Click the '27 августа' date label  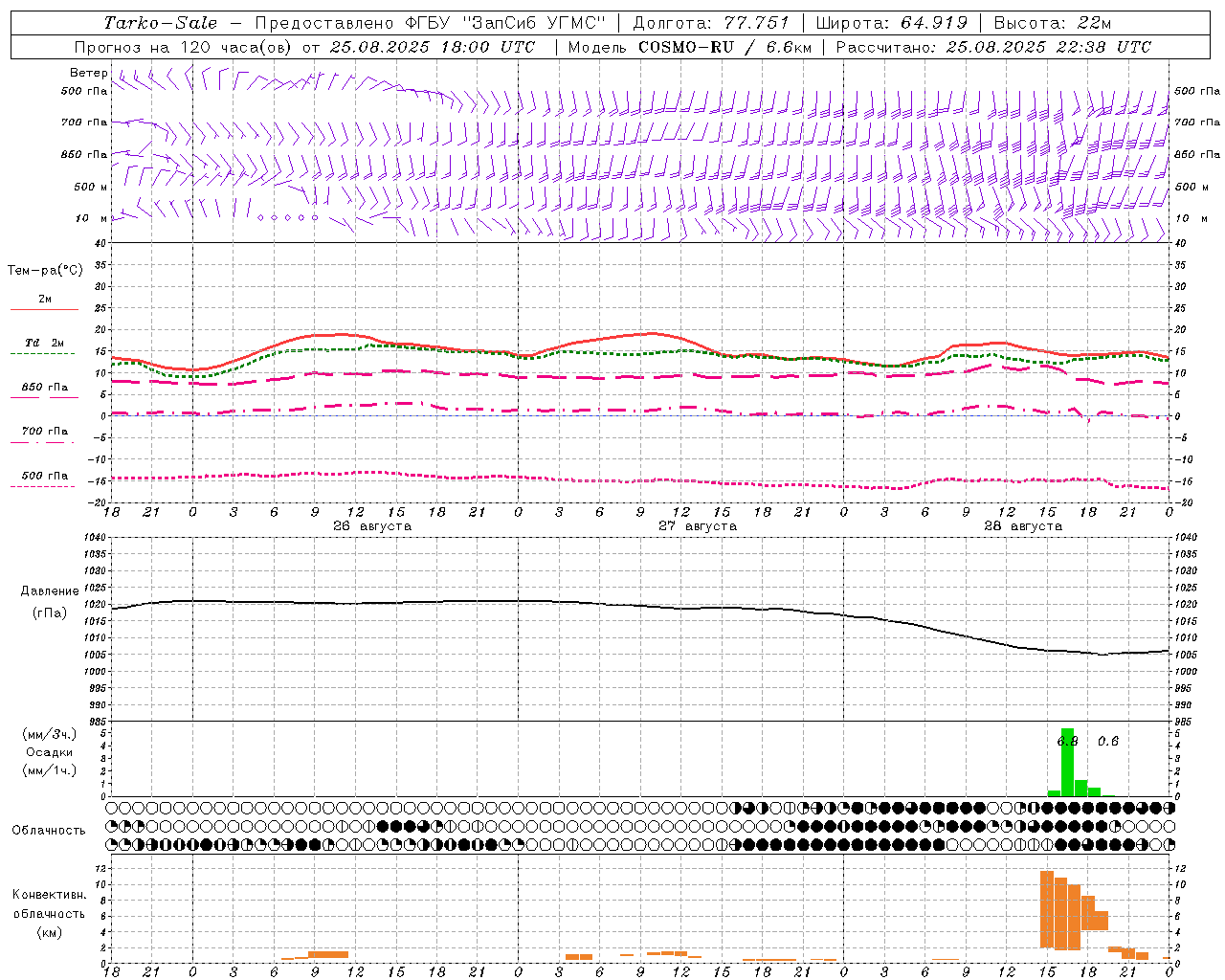698,526
